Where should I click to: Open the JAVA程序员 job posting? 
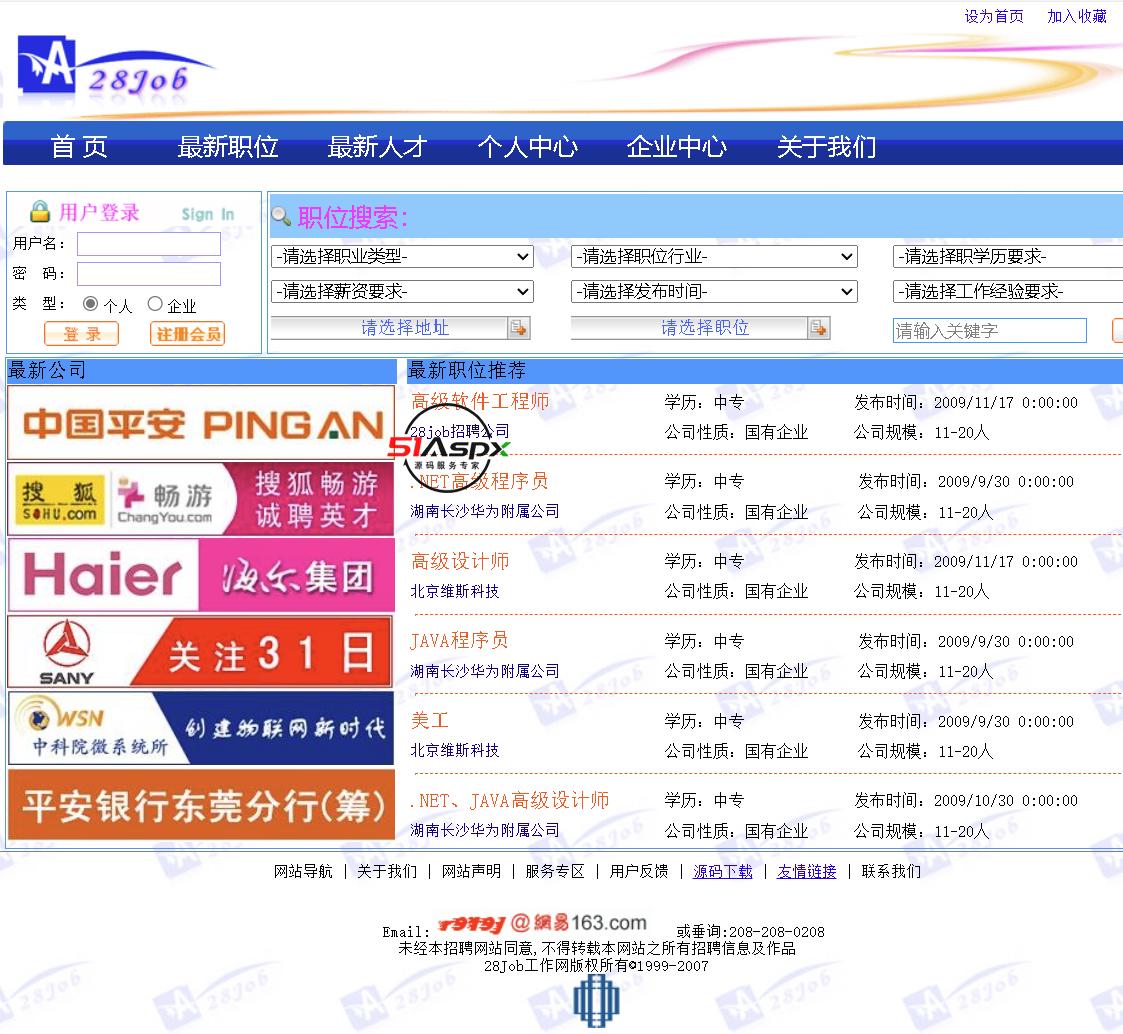click(x=459, y=640)
